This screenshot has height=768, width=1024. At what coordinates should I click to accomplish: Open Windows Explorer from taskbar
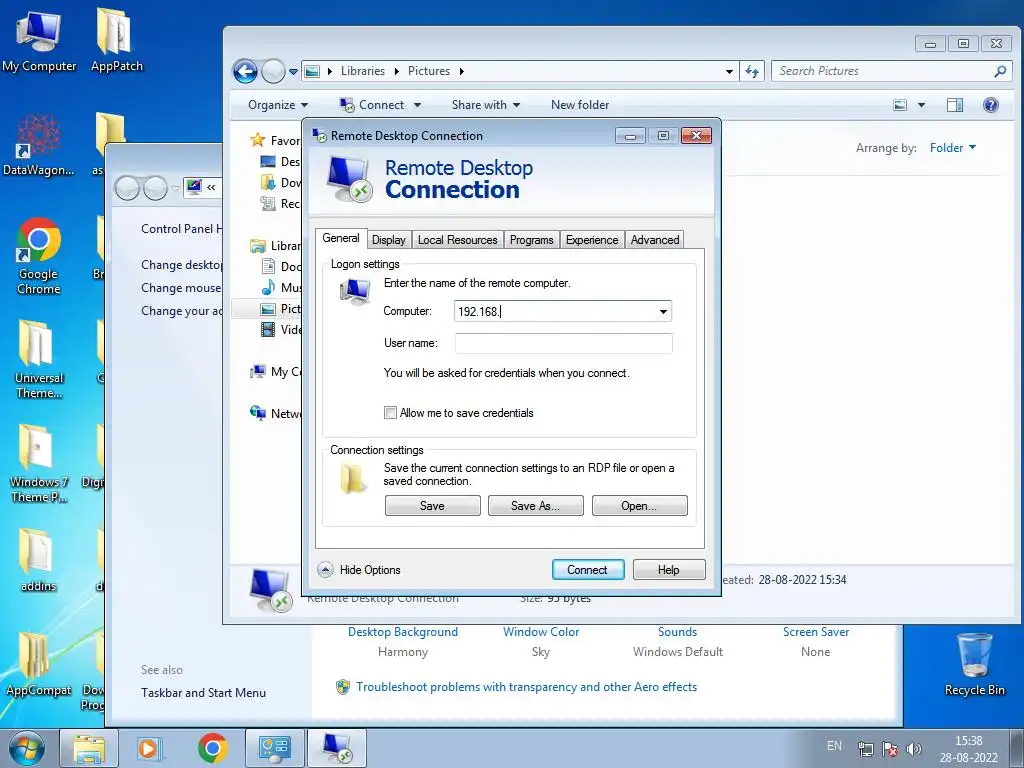coord(89,748)
